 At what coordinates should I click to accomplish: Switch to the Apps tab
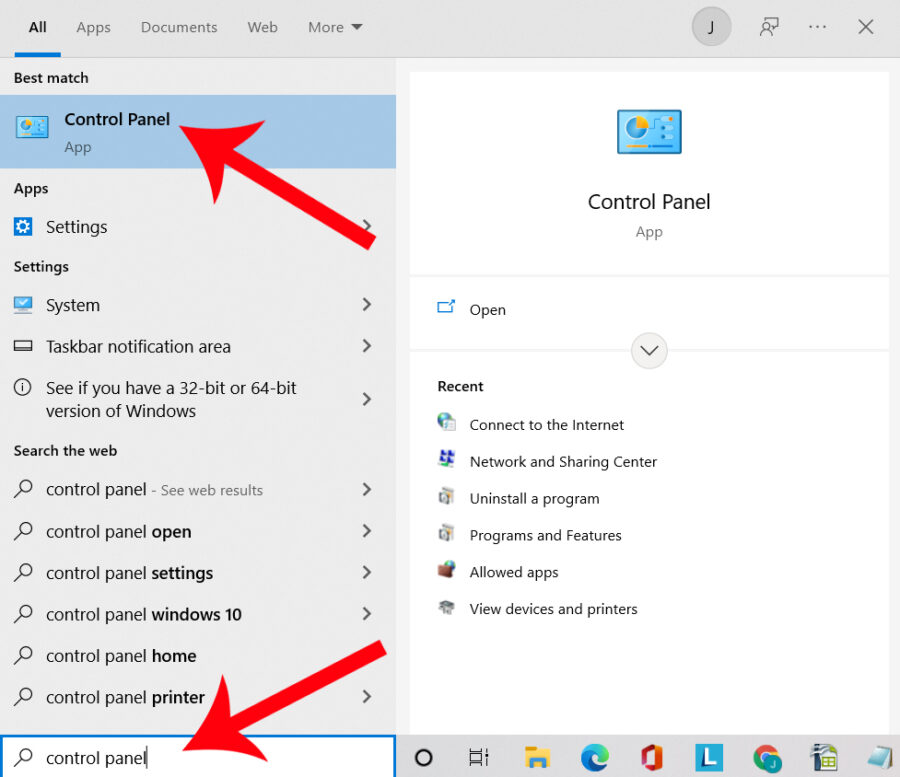(x=94, y=27)
